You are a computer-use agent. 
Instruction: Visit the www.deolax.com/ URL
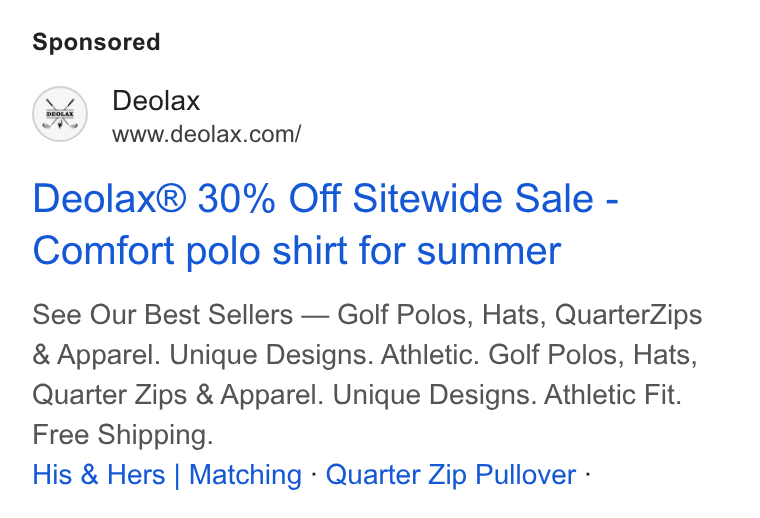(x=206, y=134)
